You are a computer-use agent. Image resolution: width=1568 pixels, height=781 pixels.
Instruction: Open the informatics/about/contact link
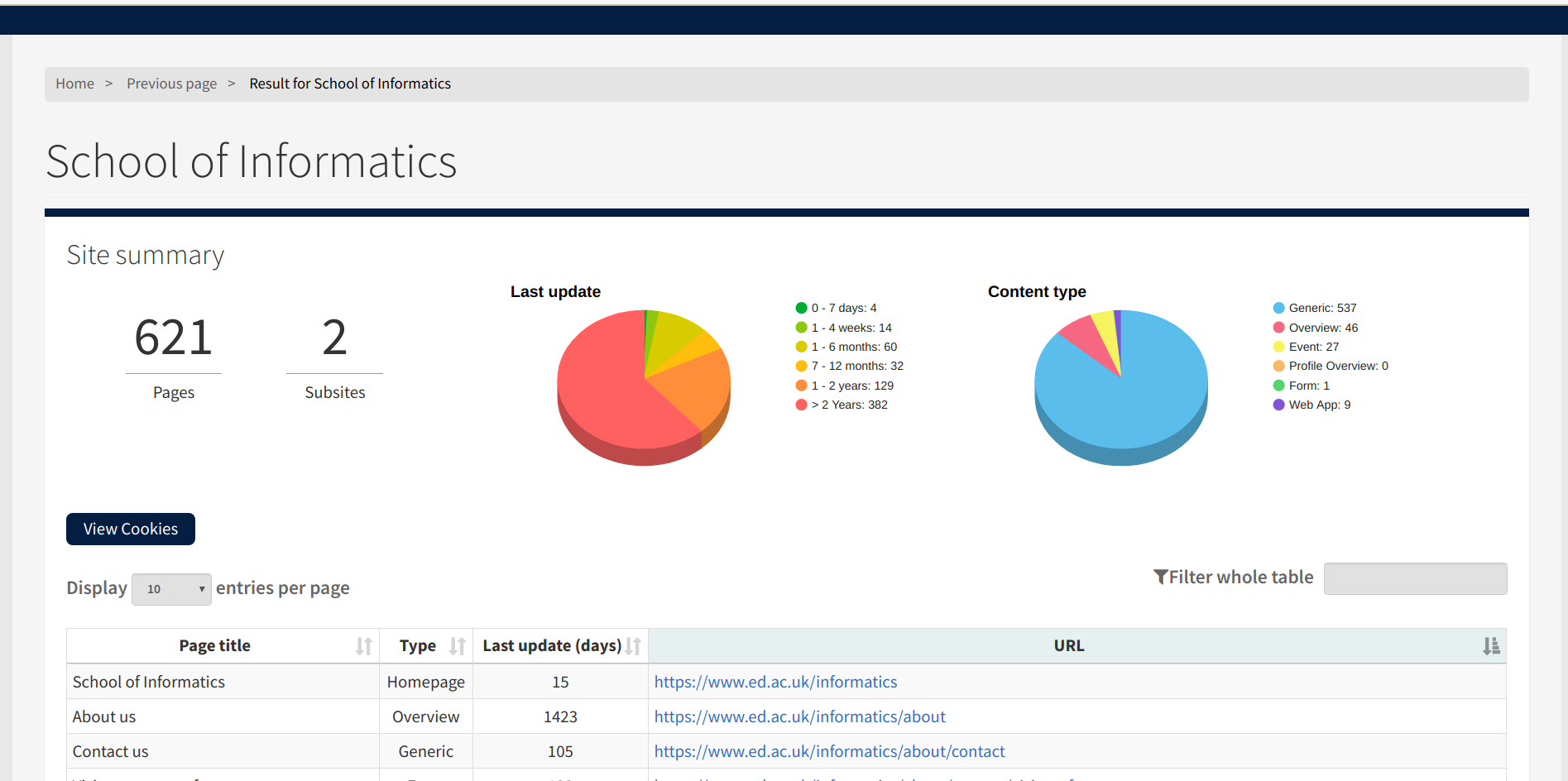click(829, 751)
